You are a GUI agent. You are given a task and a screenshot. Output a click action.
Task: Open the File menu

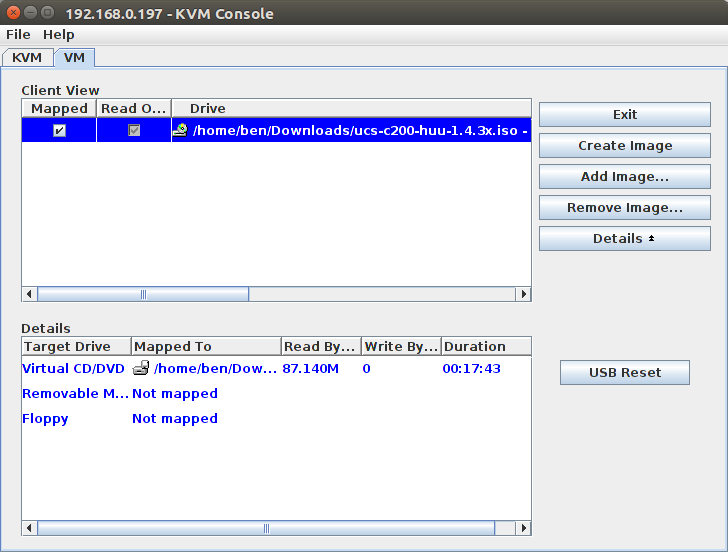pos(18,34)
